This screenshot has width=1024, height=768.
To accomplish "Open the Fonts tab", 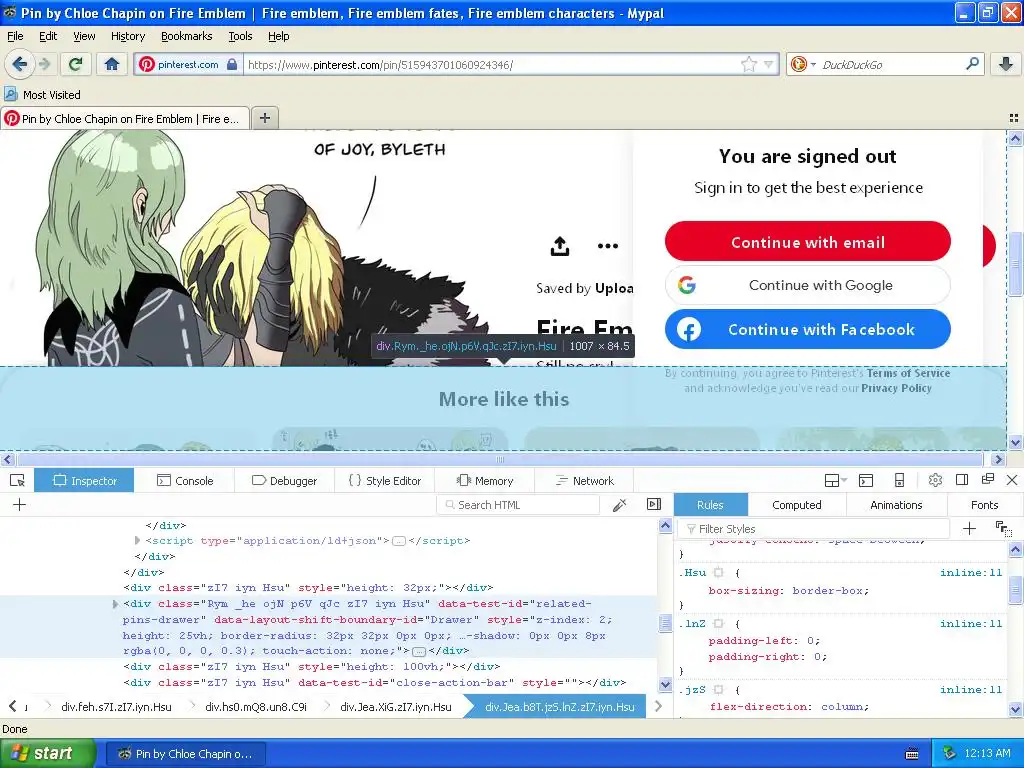I will click(984, 505).
